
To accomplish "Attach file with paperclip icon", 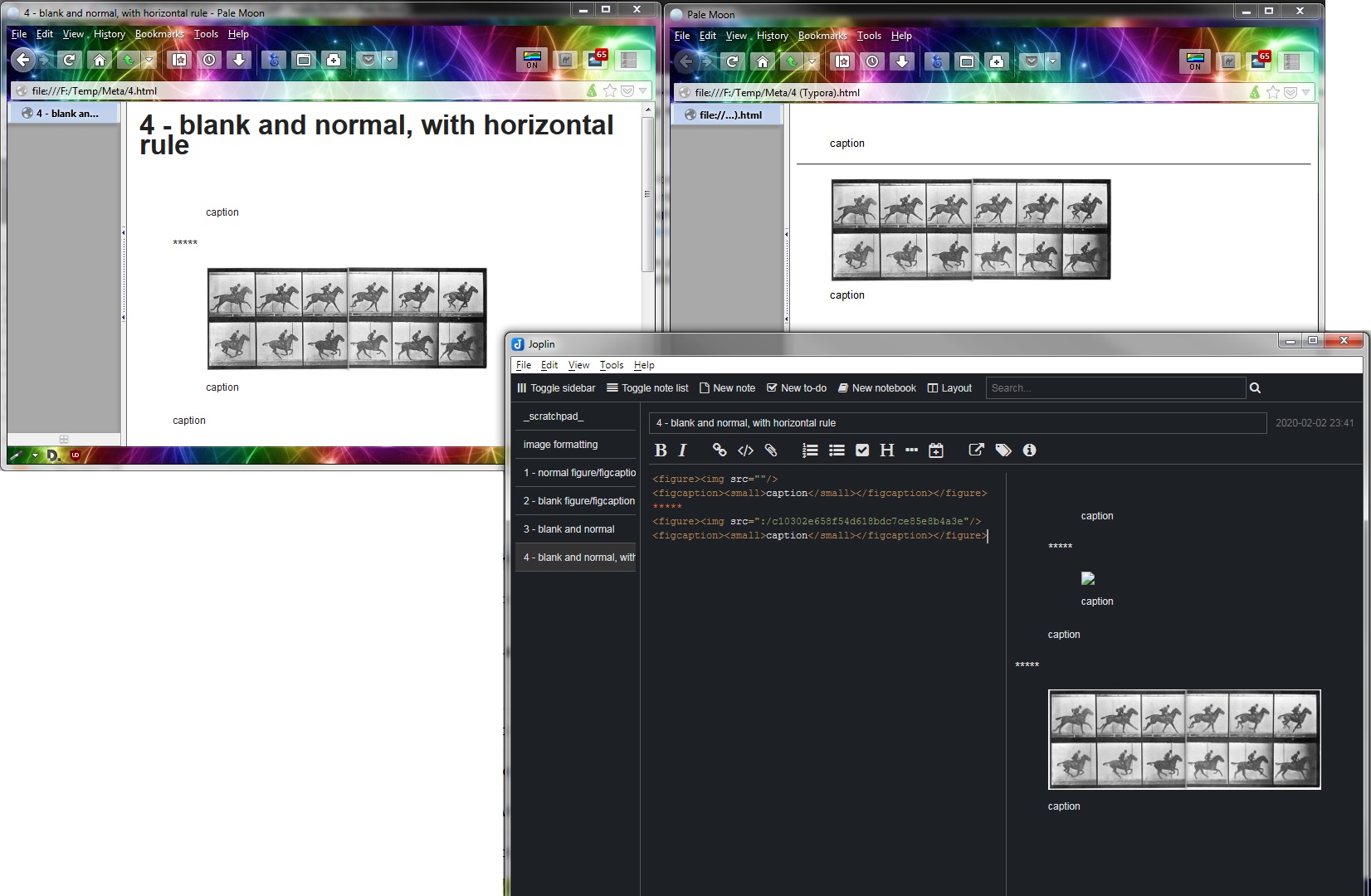I will (771, 450).
